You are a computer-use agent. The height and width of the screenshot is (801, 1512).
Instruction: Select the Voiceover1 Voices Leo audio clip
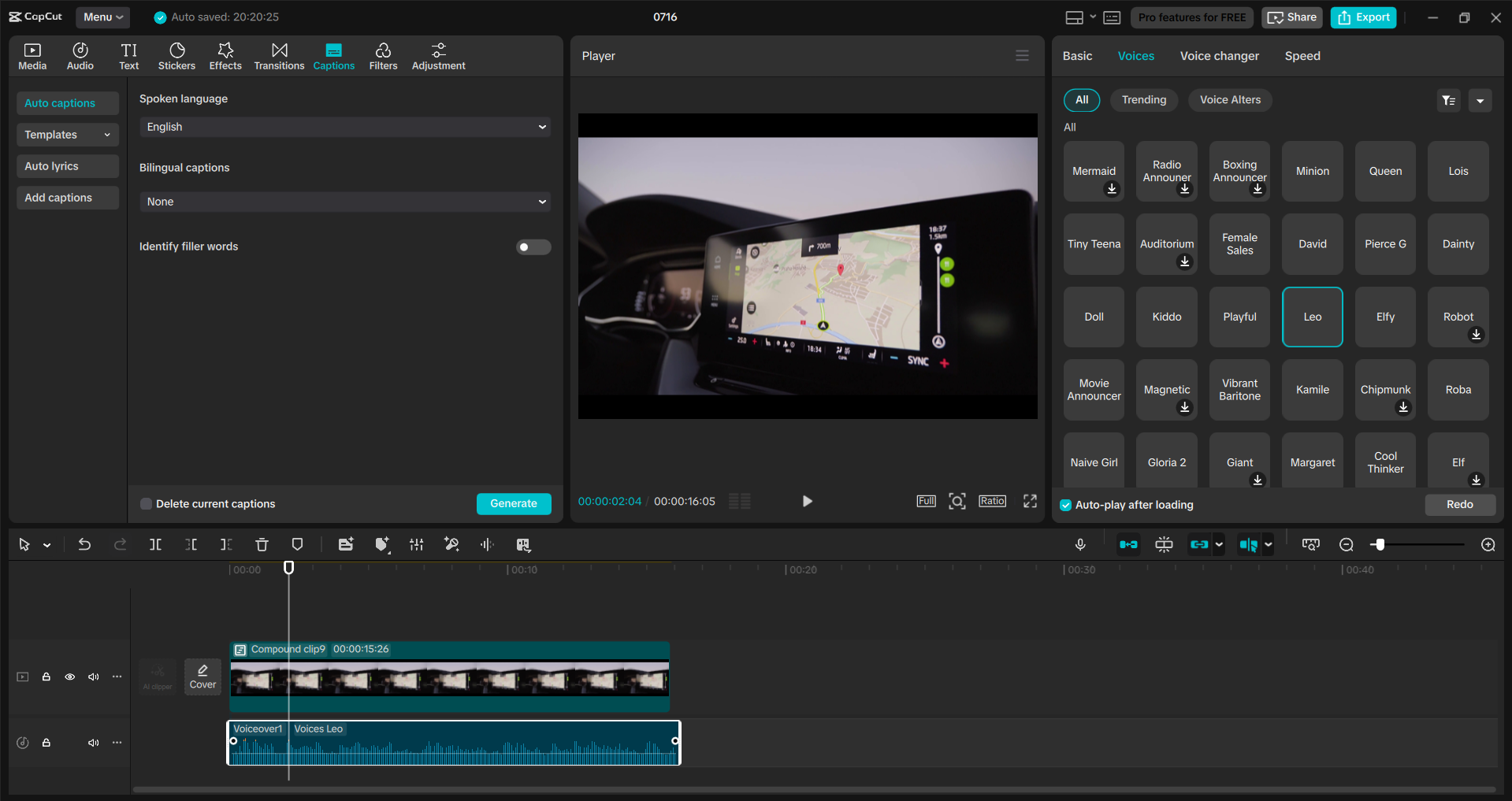point(453,743)
